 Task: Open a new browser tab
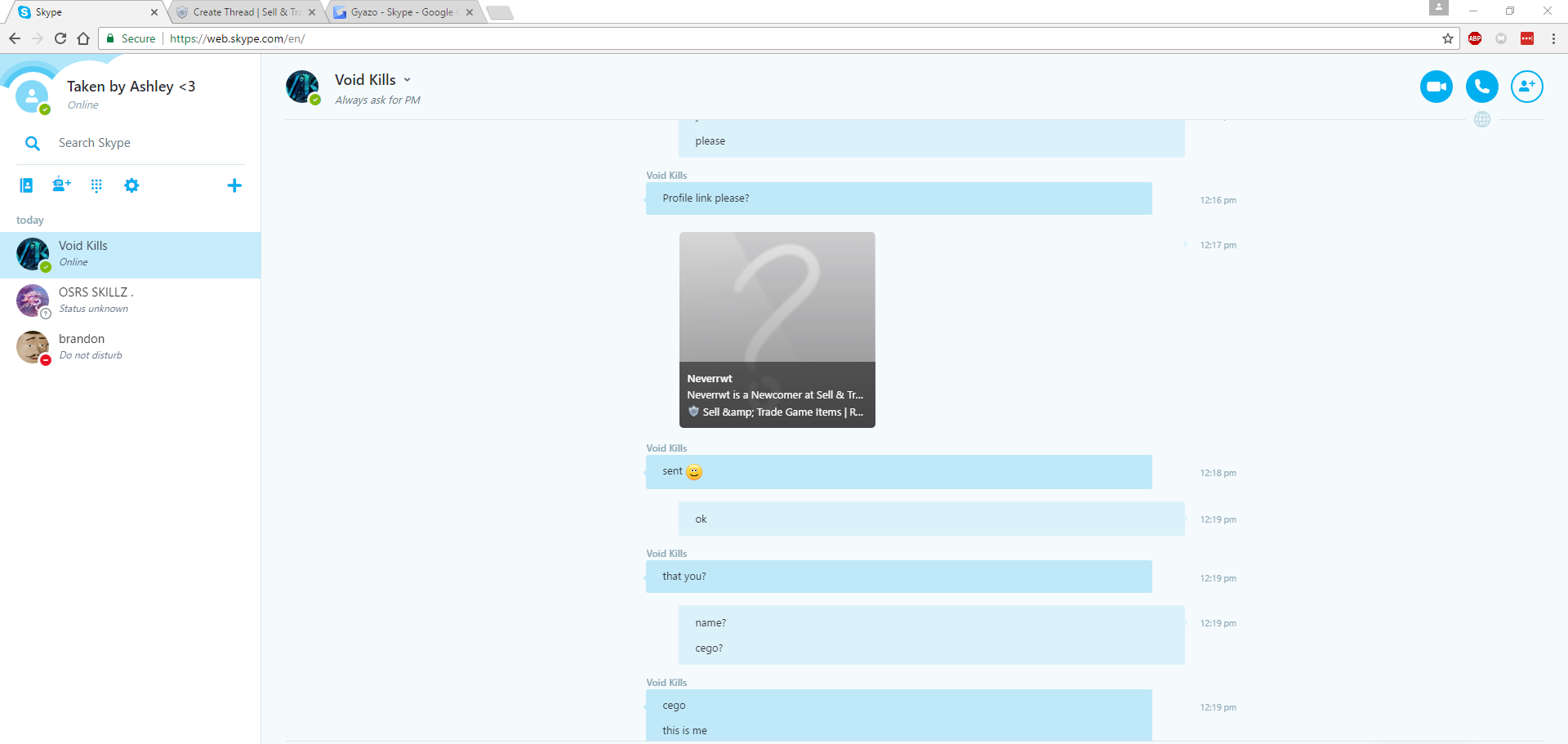pyautogui.click(x=500, y=12)
